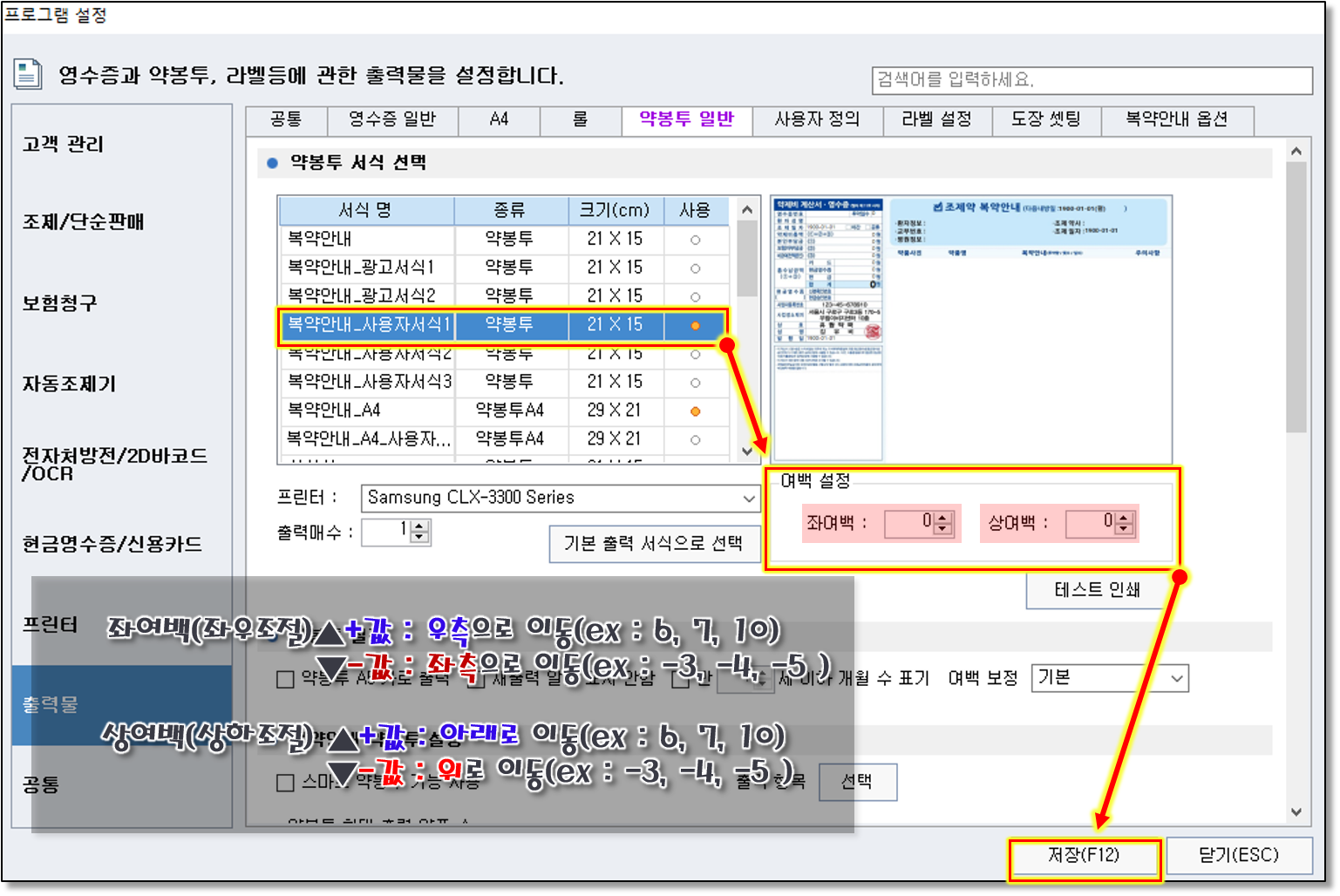Expand the 여백 보정 dropdown
The image size is (1340, 896).
pos(1177,678)
